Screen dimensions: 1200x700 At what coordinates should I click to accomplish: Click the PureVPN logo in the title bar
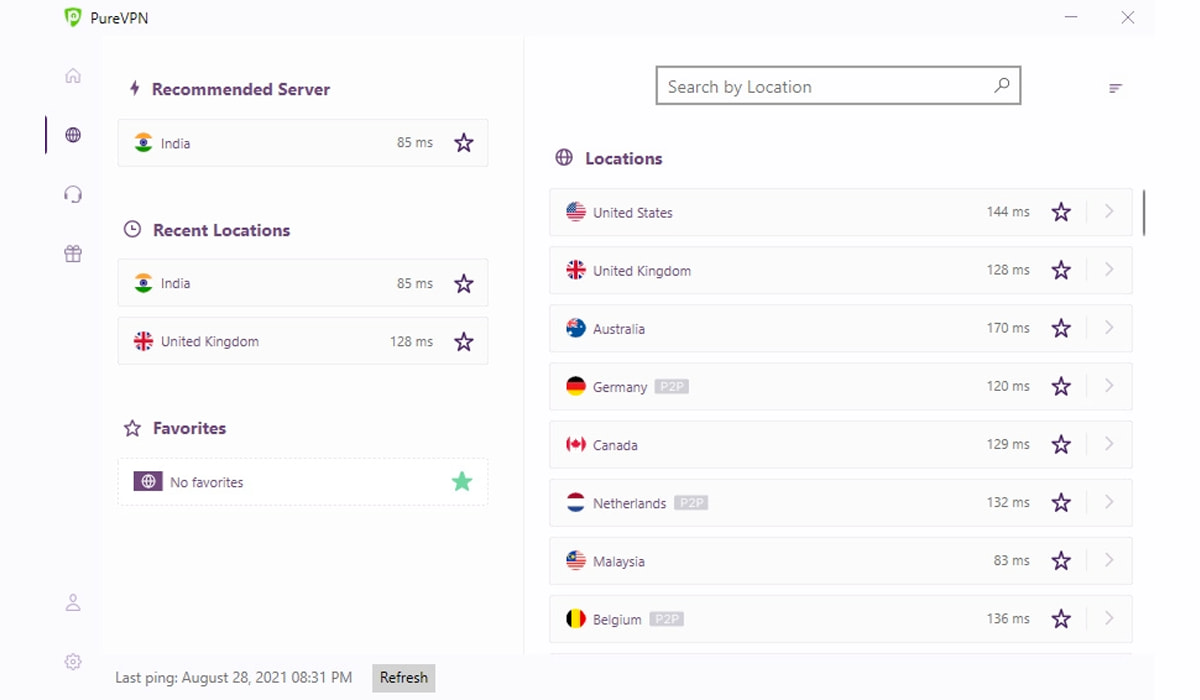[74, 17]
